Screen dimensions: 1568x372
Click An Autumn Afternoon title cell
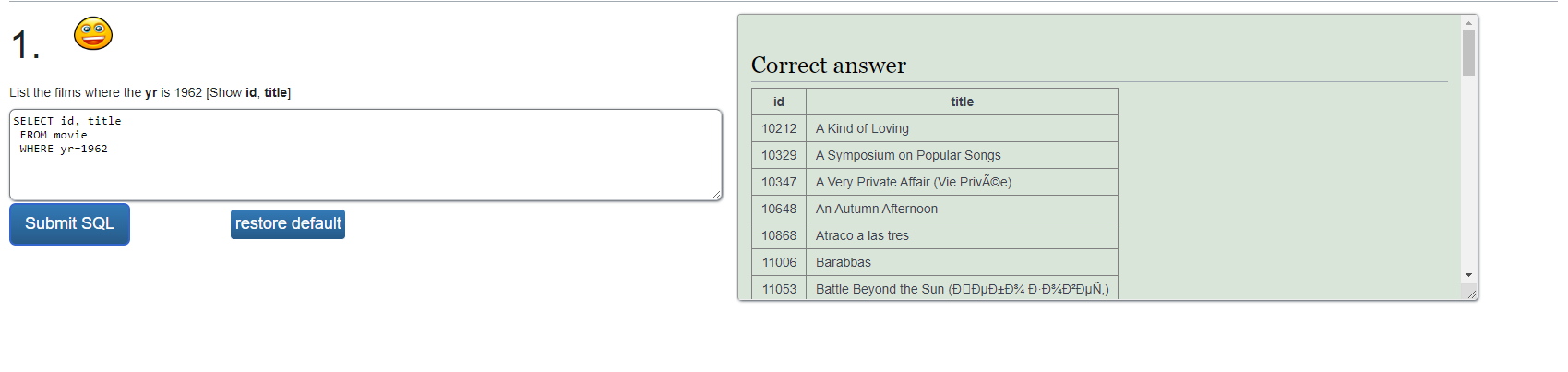pyautogui.click(x=962, y=209)
